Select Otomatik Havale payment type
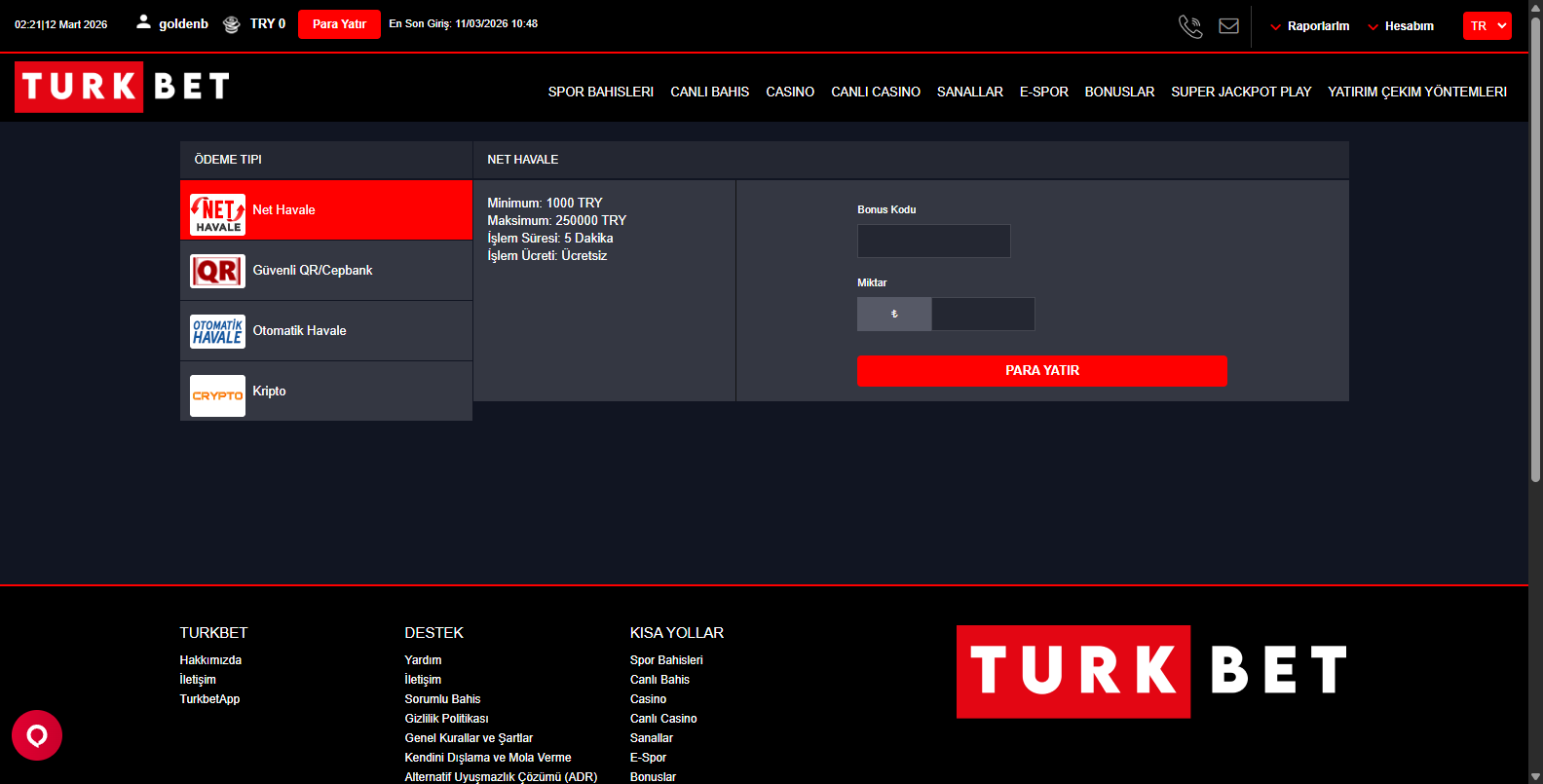Screen dimensions: 1543x784 (326, 331)
